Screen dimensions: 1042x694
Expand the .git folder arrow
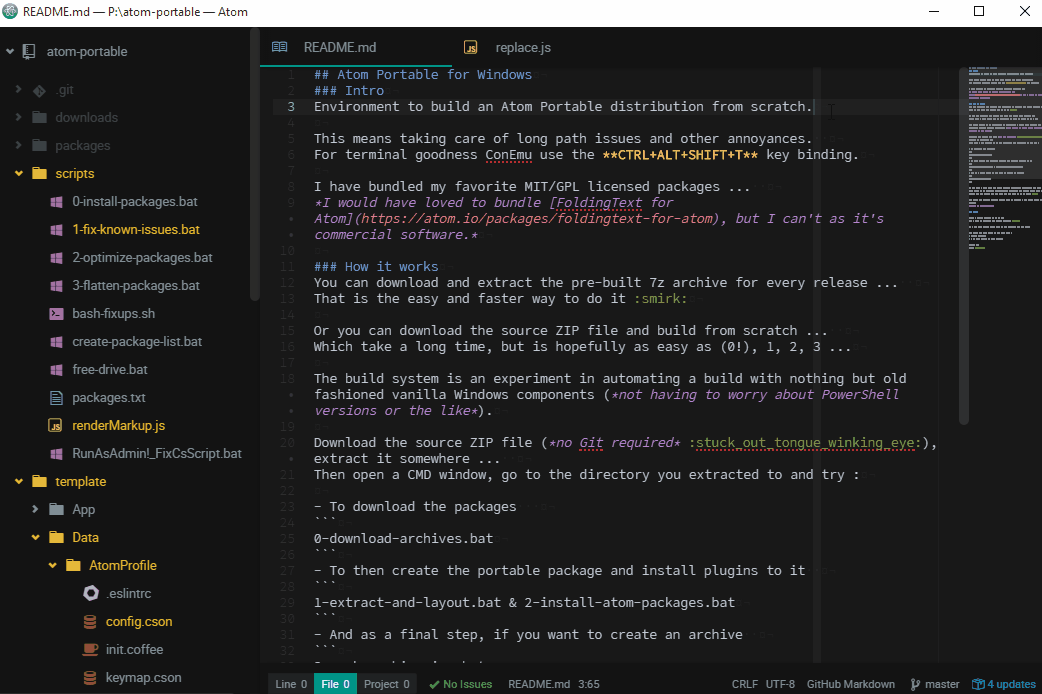click(x=19, y=89)
